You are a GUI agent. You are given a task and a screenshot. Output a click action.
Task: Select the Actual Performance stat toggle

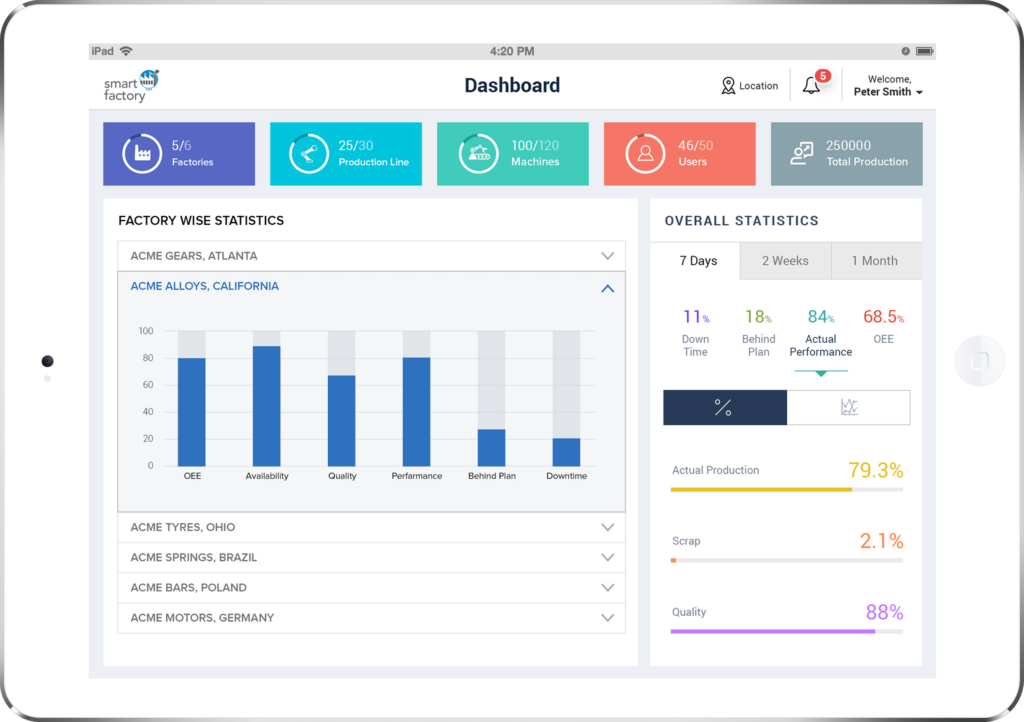(x=821, y=333)
